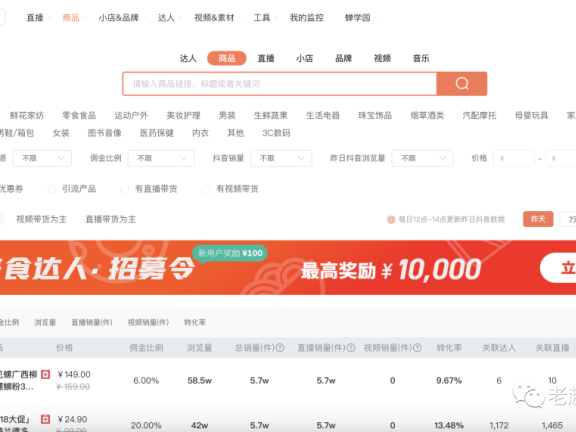576x432 pixels.
Task: Select the 视频带货为主 tab
Action: click(x=42, y=219)
